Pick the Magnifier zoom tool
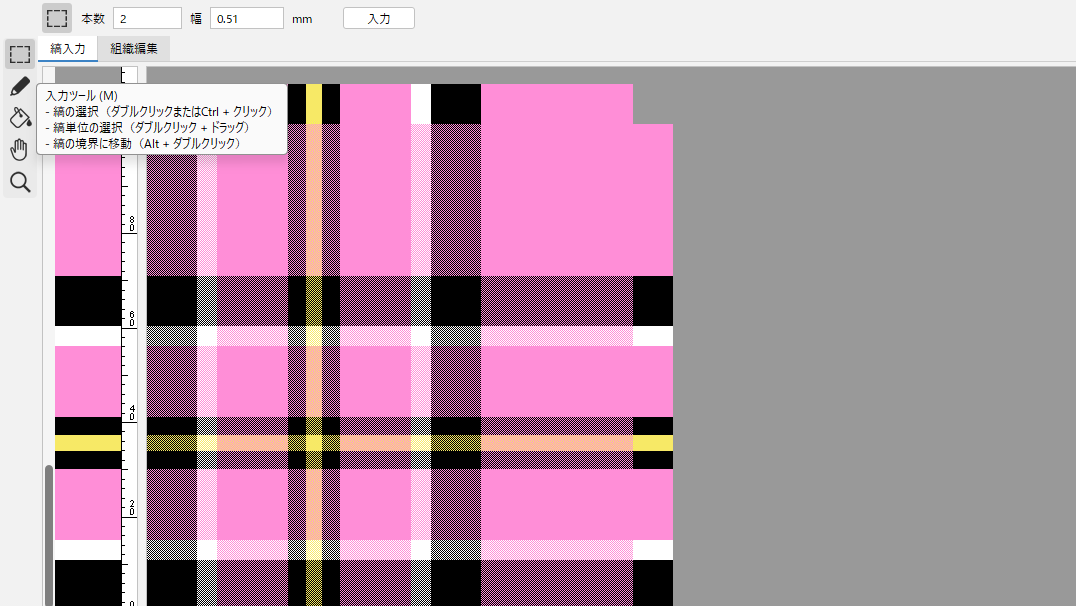This screenshot has width=1076, height=606. pos(20,182)
